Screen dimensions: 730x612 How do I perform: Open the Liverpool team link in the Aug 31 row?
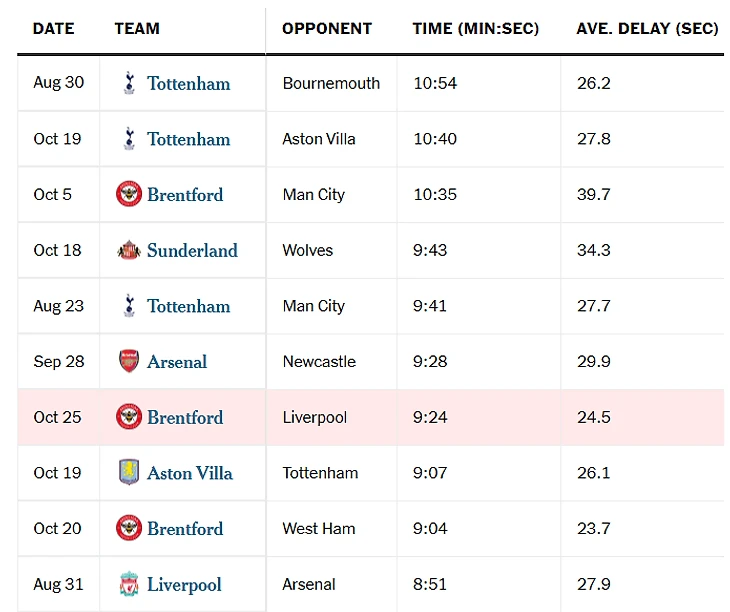click(x=184, y=584)
